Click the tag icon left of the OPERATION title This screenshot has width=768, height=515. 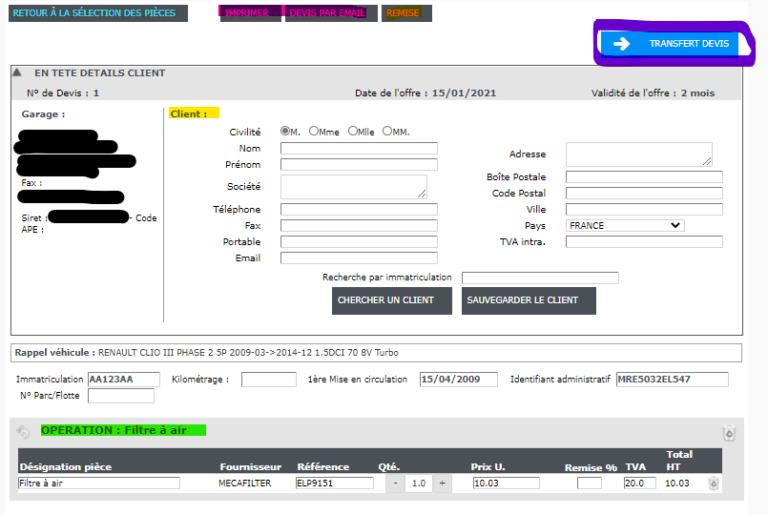pyautogui.click(x=25, y=431)
